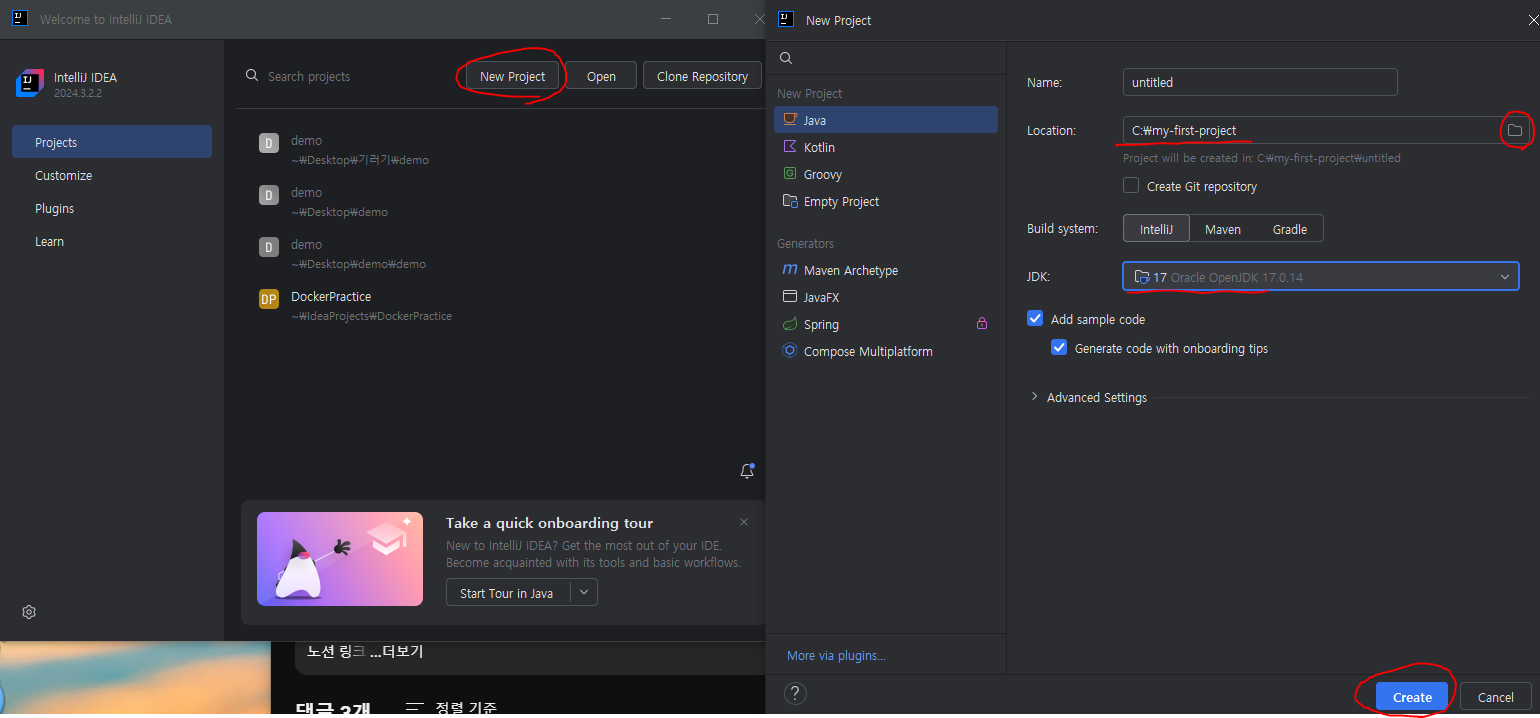
Task: Click the New Project button in Welcome window
Action: [513, 76]
